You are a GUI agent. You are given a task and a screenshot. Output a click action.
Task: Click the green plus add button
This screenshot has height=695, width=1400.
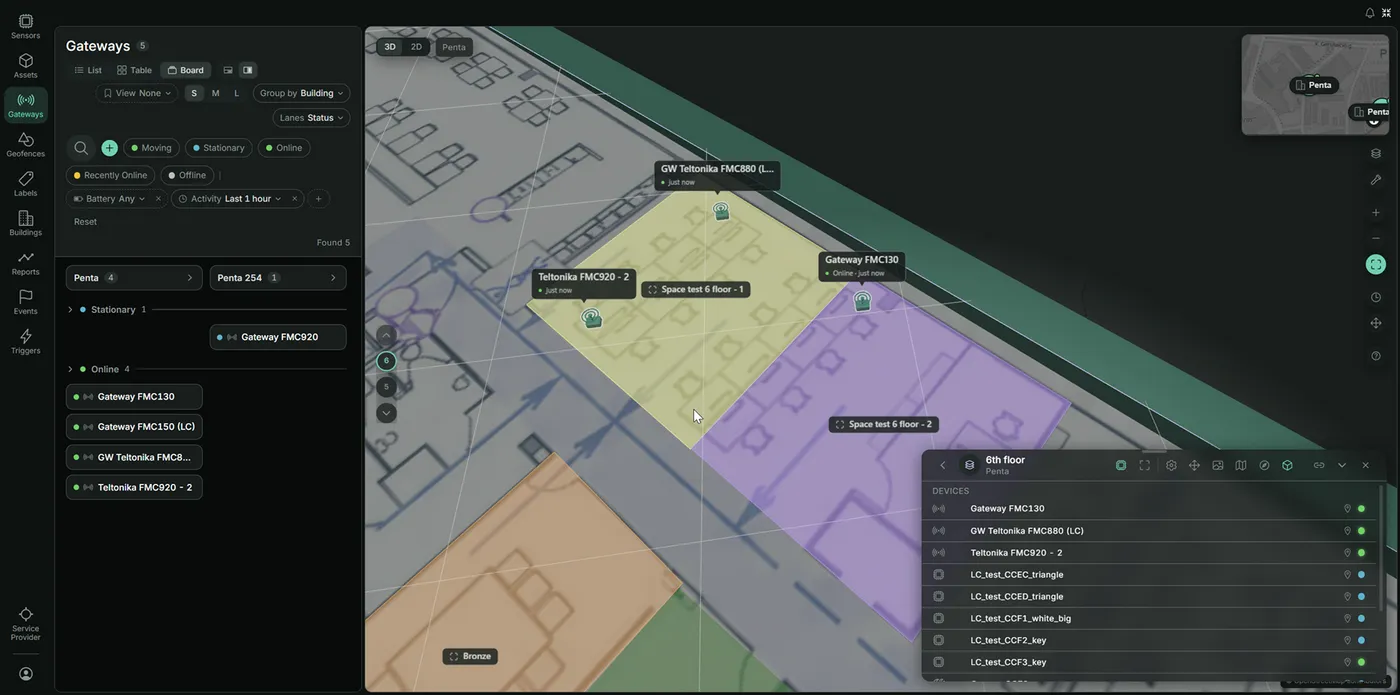click(x=109, y=148)
